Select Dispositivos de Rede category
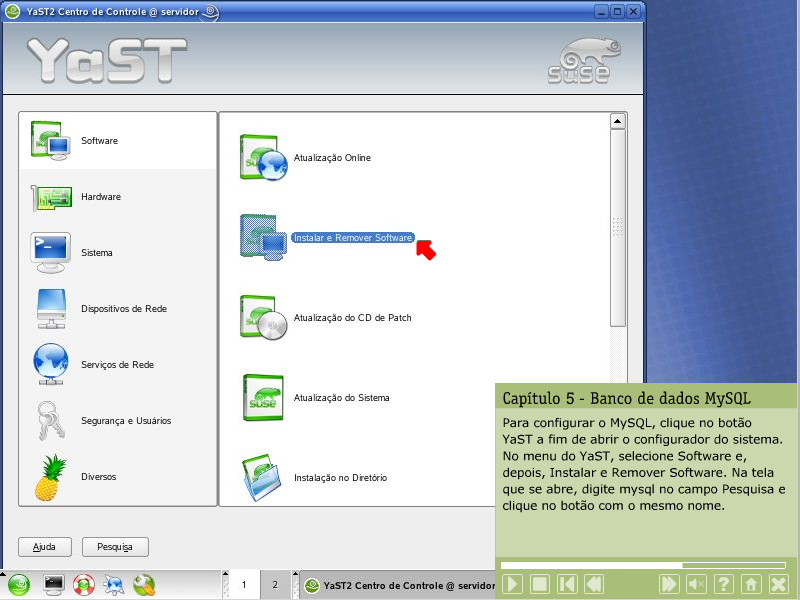 [x=50, y=309]
